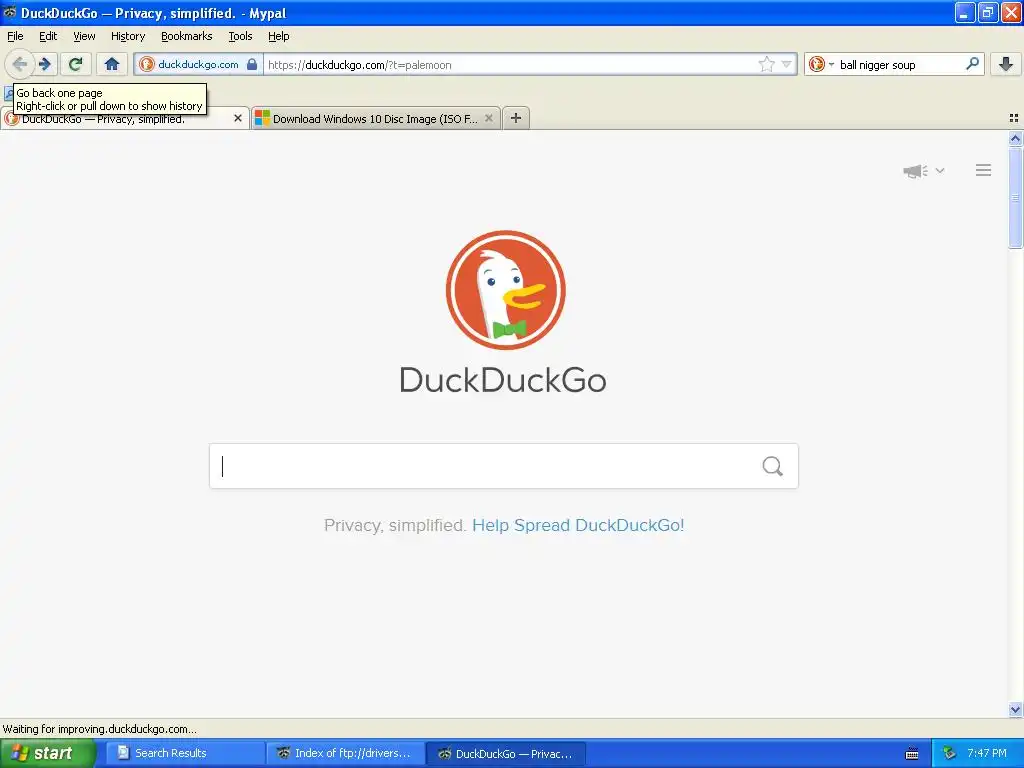
Task: Switch to Download Windows 10 Disc Image tab
Action: point(376,118)
